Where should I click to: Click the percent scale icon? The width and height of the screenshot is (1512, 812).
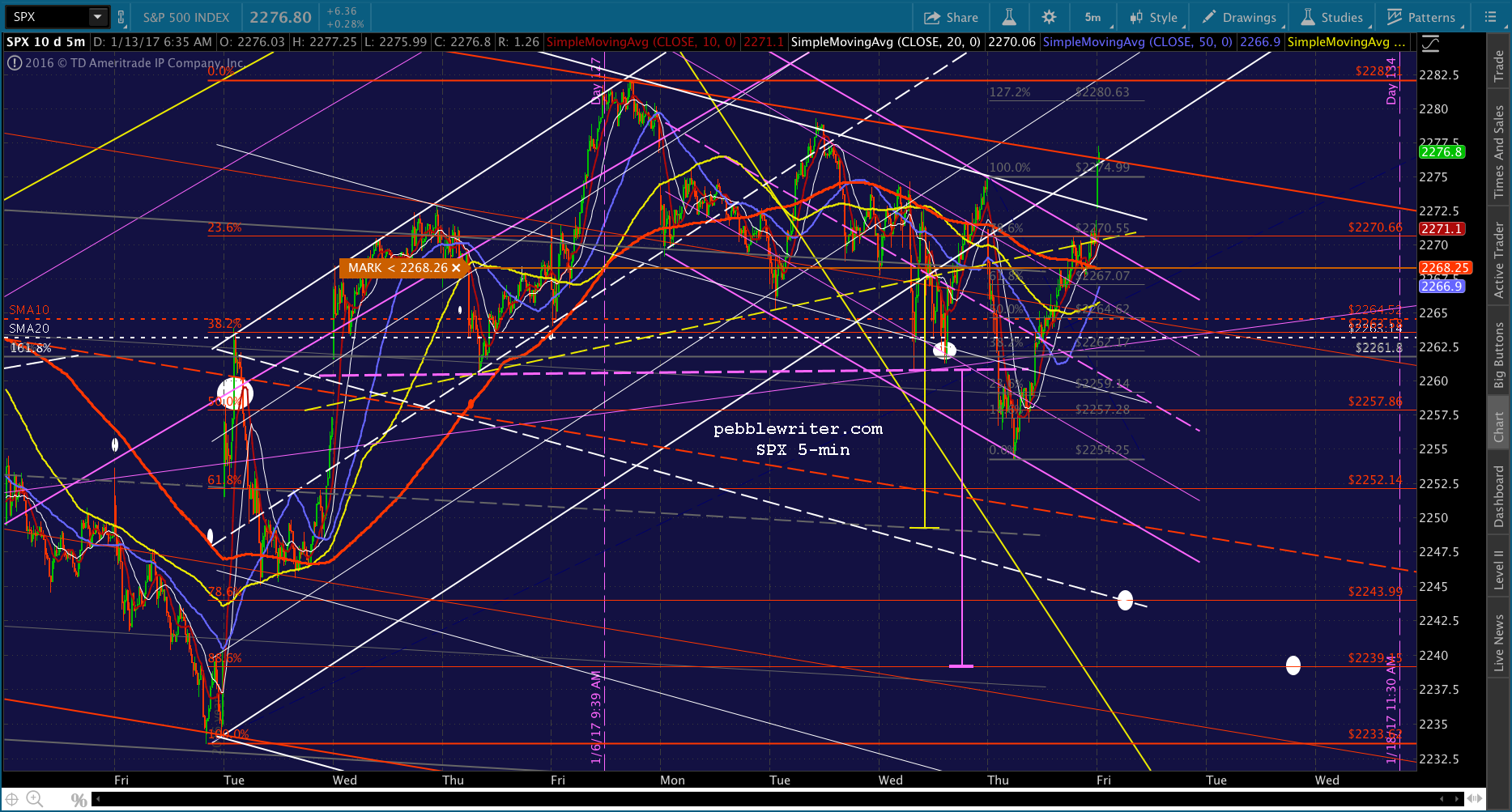pyautogui.click(x=79, y=800)
